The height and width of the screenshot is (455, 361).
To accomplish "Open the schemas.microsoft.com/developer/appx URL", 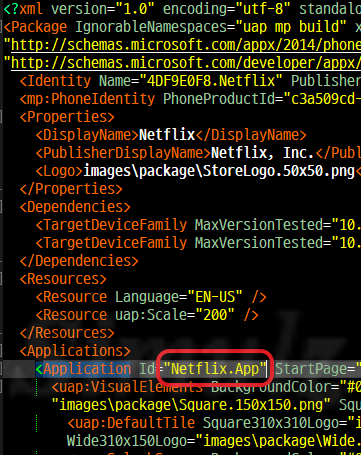I will click(186, 63).
